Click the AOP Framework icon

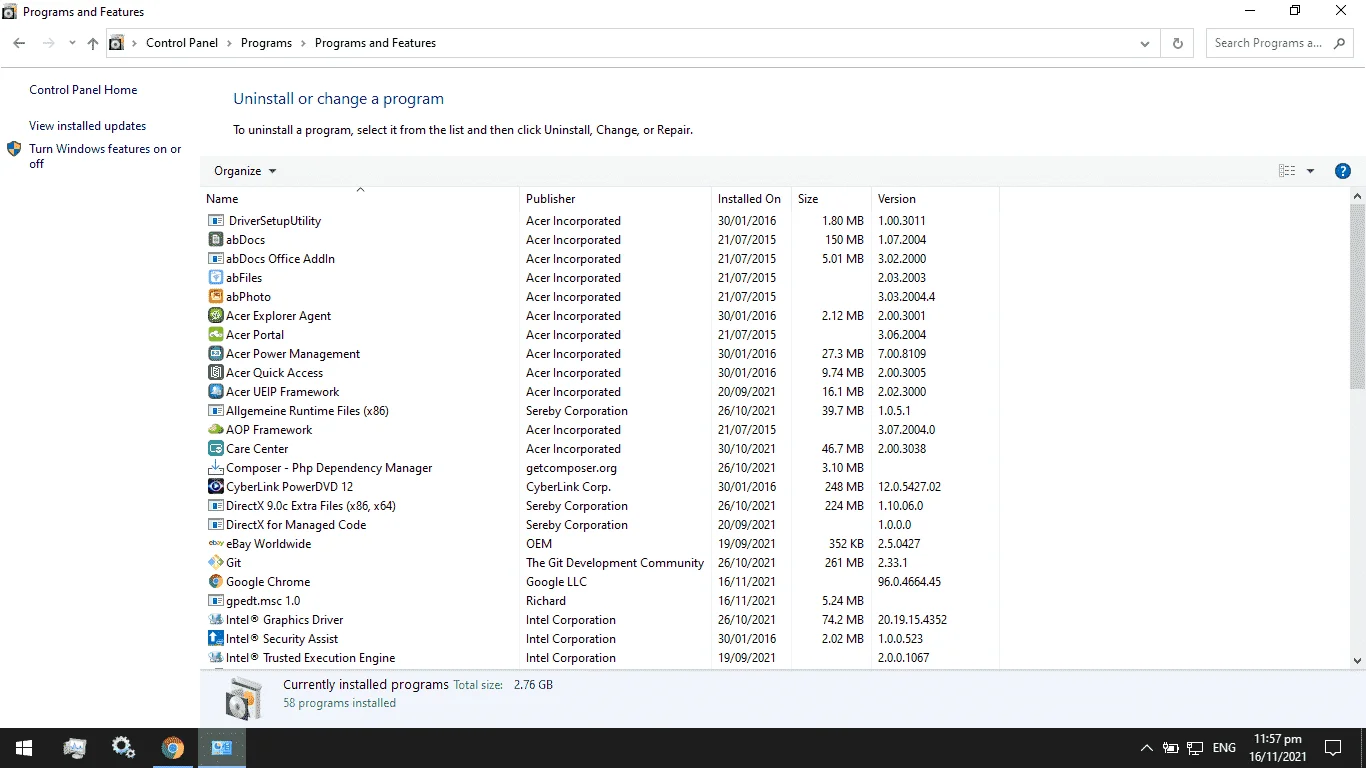pos(215,430)
